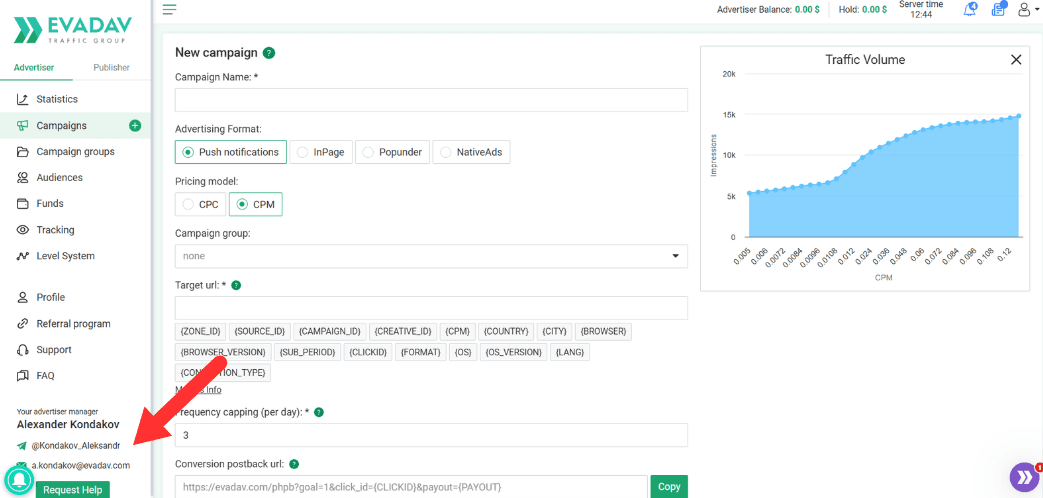Open notifications bell in header
This screenshot has height=498, width=1043.
970,9
